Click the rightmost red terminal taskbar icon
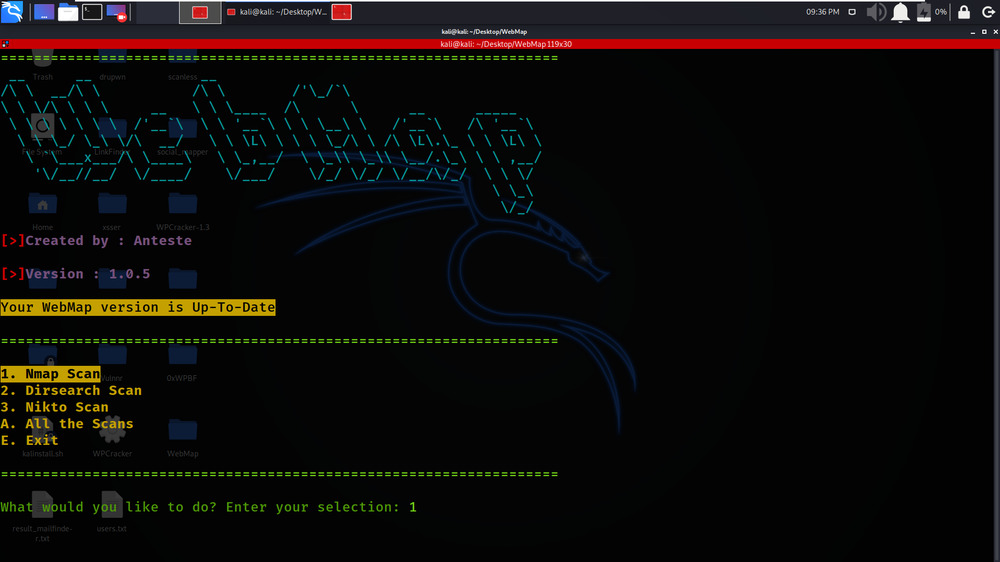1000x562 pixels. point(342,12)
